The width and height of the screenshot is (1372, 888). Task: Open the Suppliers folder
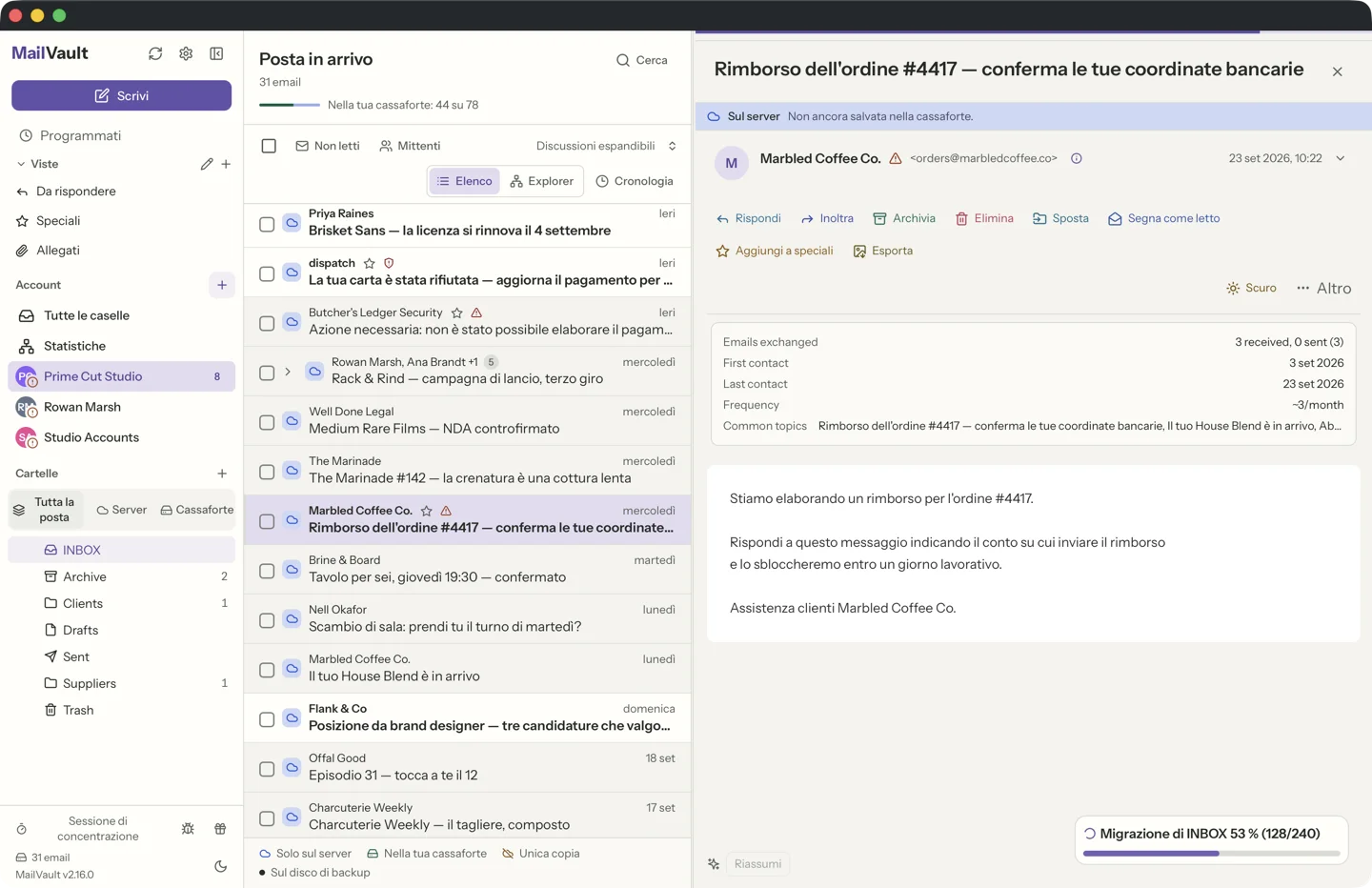(122, 683)
